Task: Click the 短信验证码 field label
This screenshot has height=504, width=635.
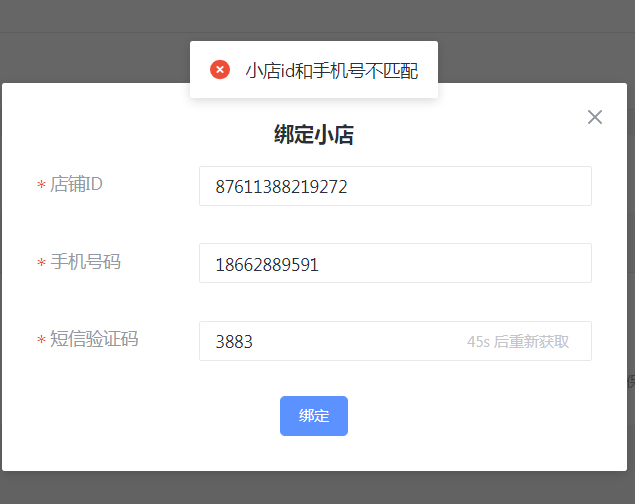Action: click(94, 338)
